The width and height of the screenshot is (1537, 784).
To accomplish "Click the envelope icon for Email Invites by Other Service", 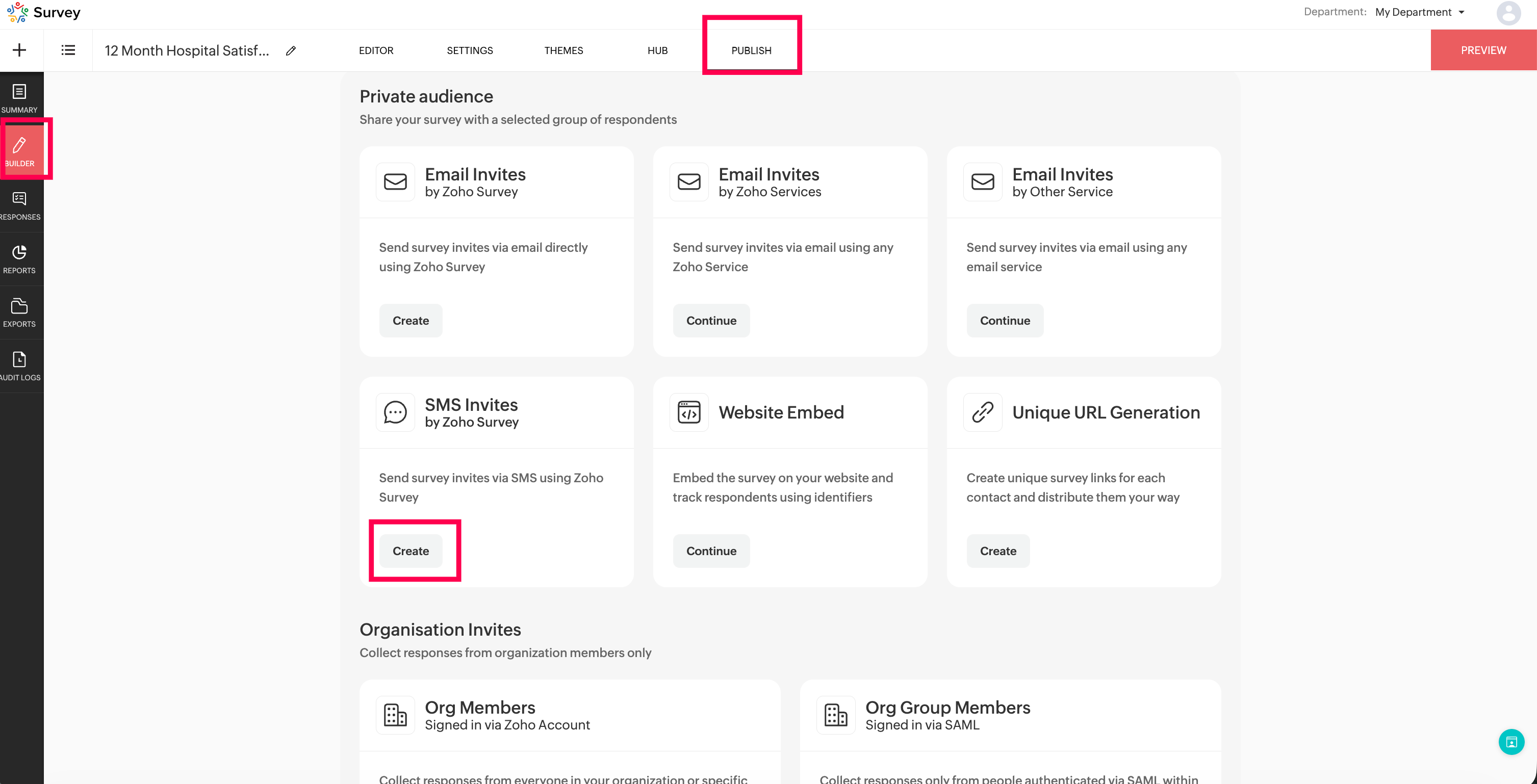I will (982, 182).
